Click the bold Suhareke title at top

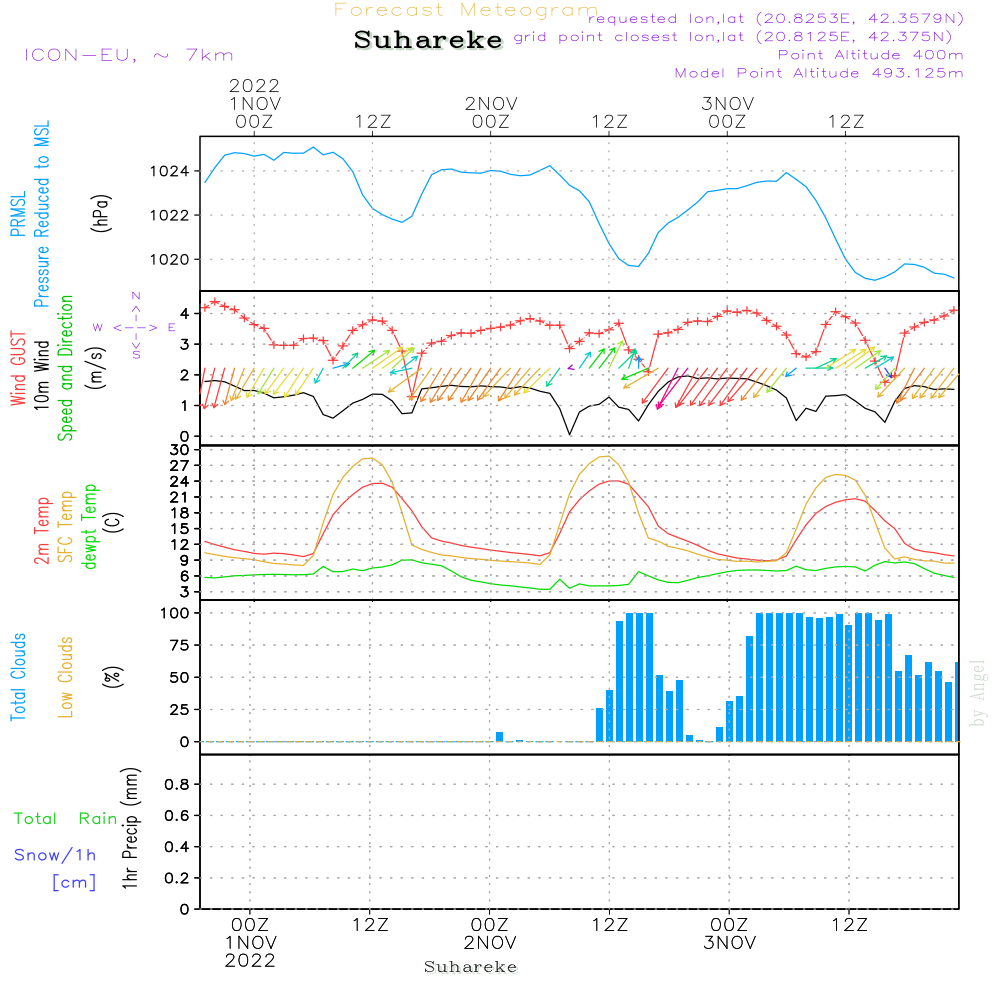click(x=428, y=41)
